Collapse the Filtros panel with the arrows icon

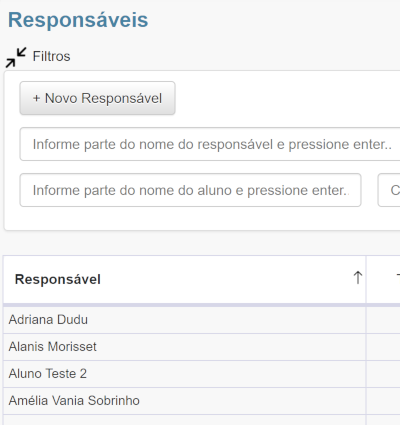16,57
